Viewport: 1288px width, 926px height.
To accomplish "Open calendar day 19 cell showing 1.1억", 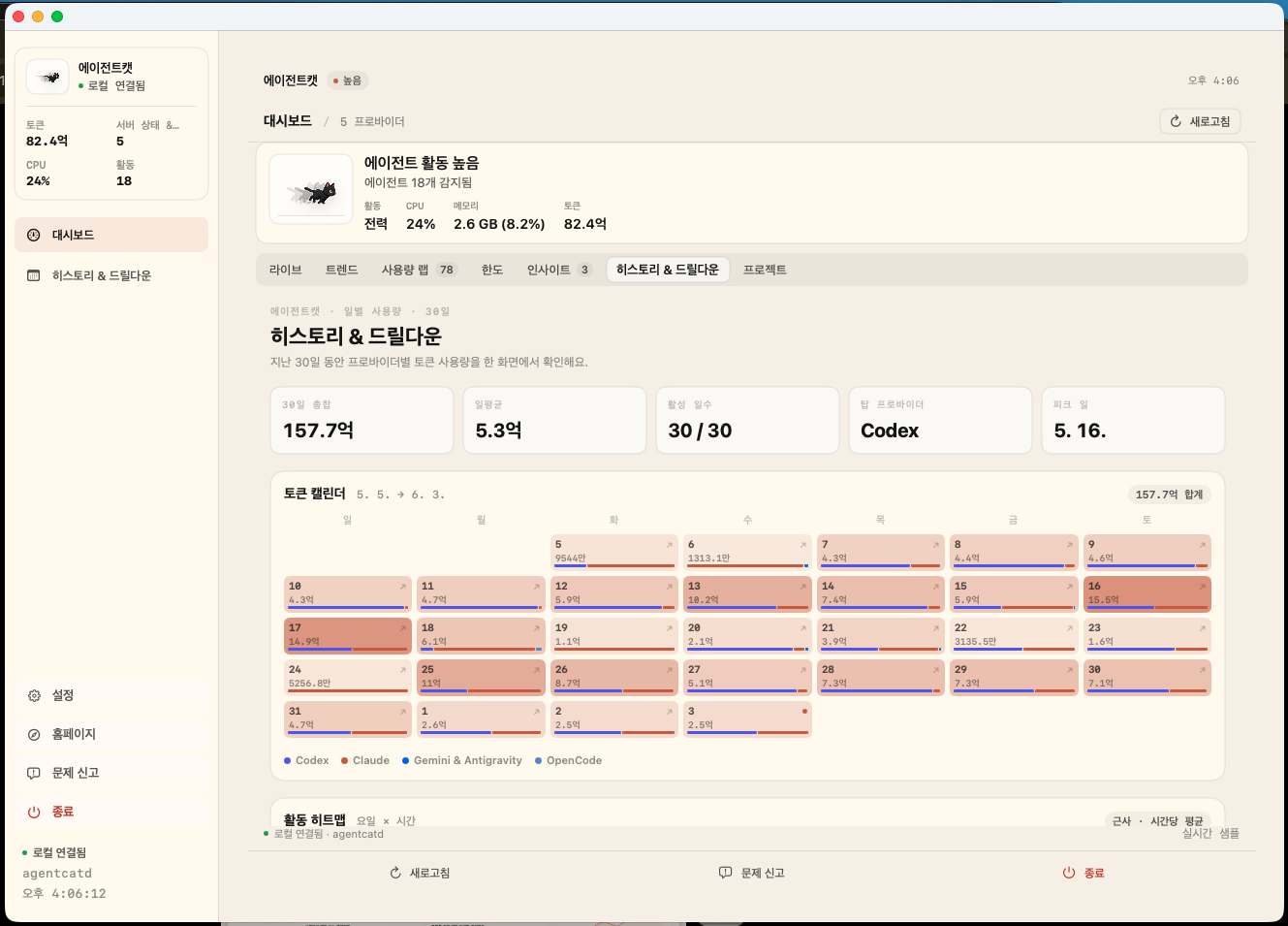I will [x=613, y=635].
